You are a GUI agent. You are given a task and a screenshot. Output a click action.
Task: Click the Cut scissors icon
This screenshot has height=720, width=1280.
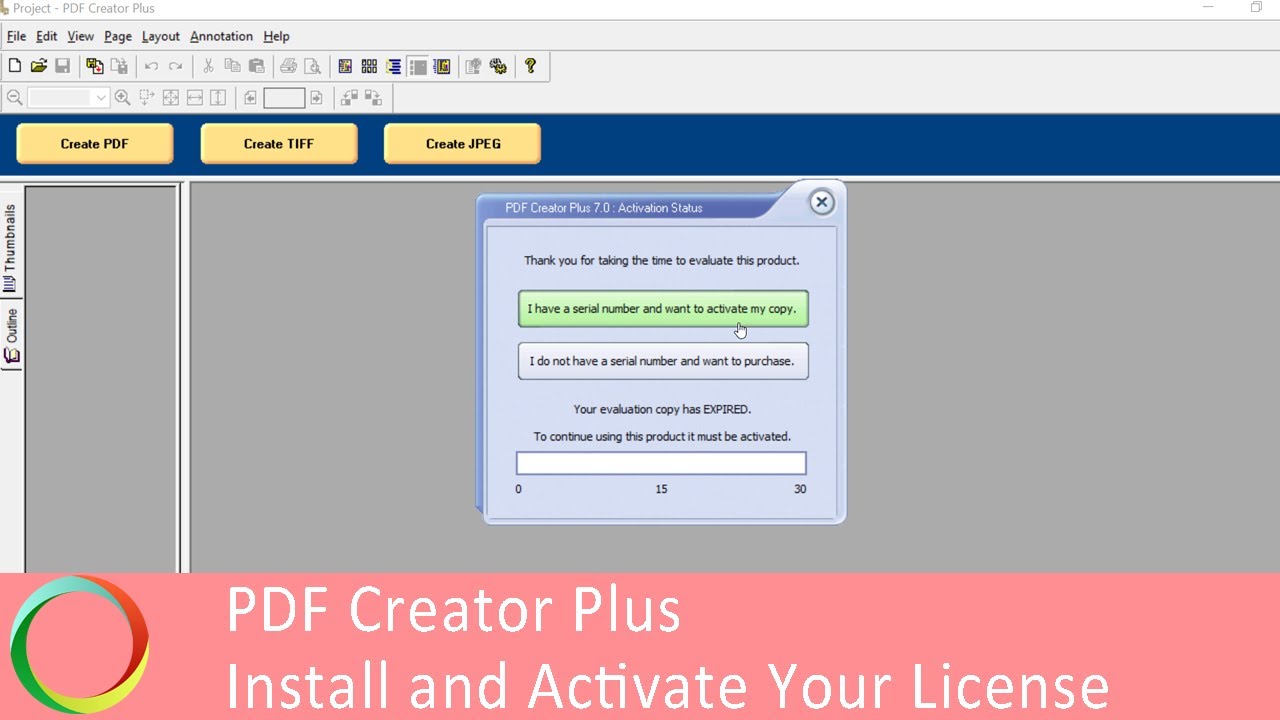point(208,66)
